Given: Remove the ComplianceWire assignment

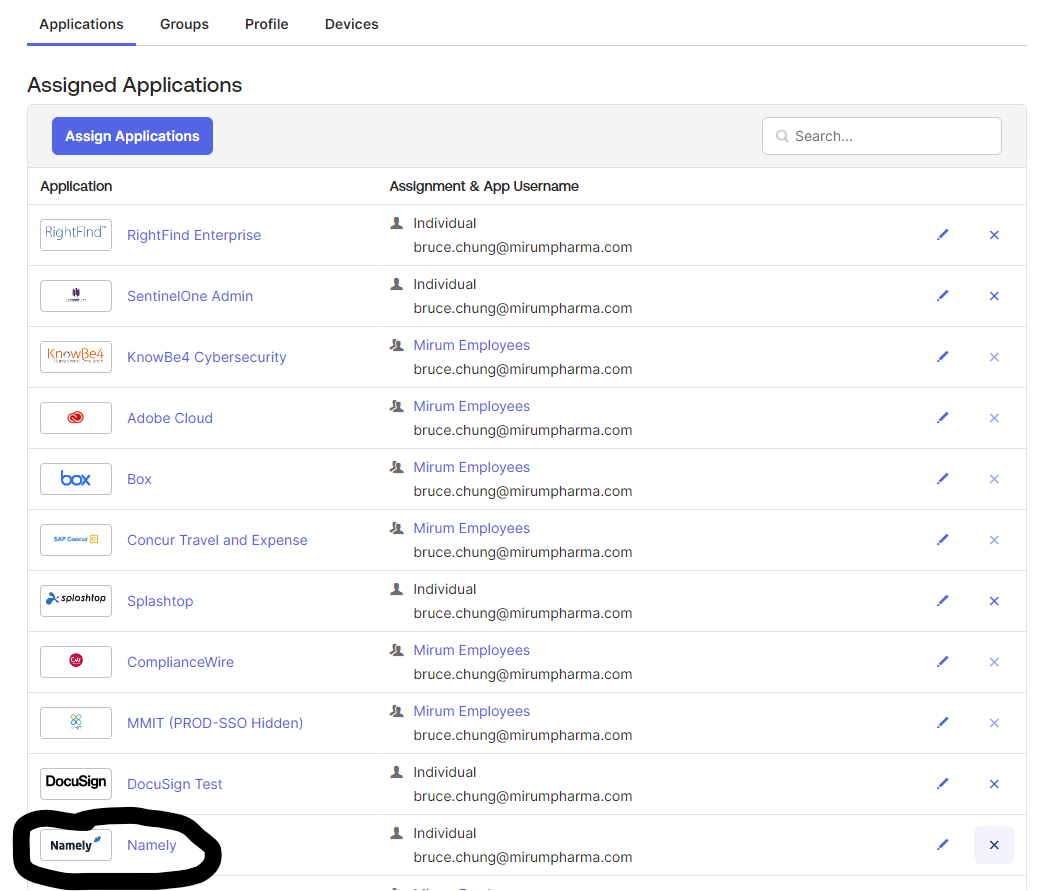Looking at the screenshot, I should (x=994, y=662).
